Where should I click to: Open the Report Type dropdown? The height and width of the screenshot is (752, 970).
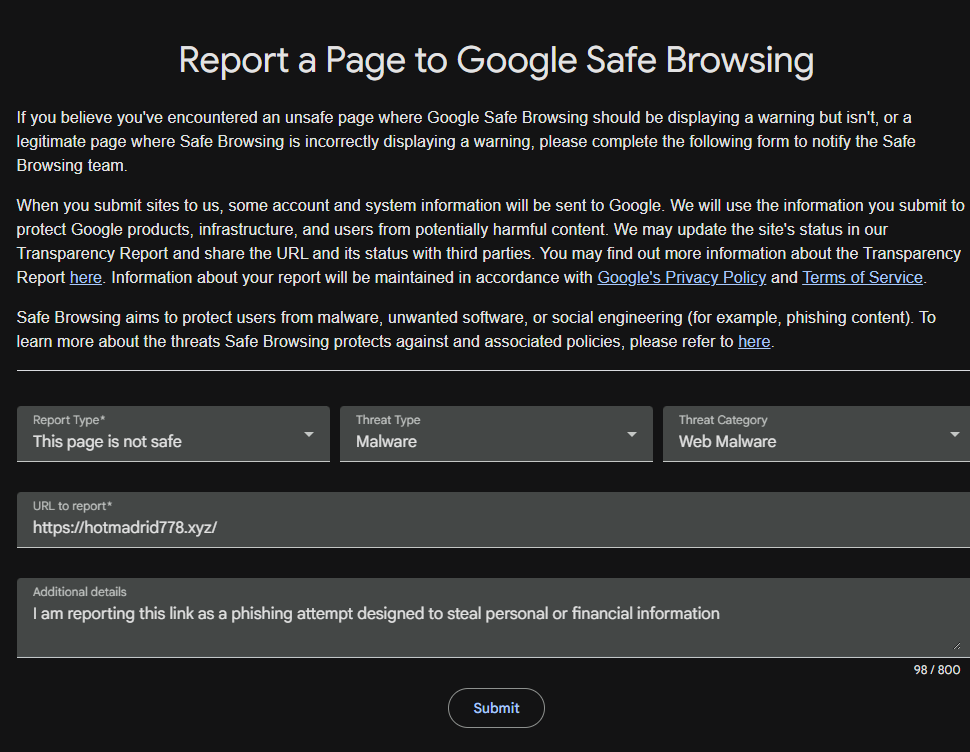(173, 434)
